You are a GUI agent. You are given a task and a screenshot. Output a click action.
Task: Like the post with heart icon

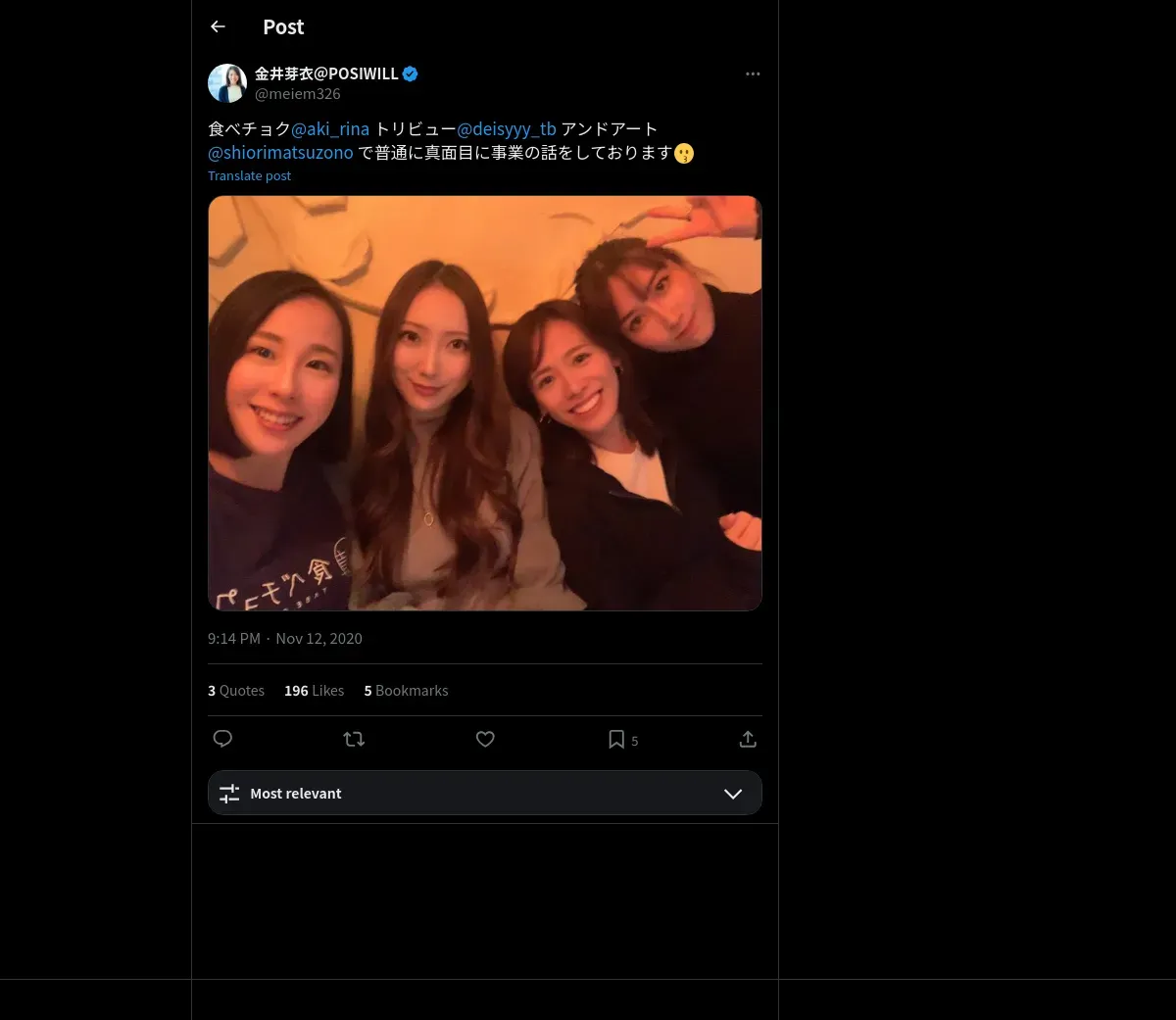click(x=485, y=739)
